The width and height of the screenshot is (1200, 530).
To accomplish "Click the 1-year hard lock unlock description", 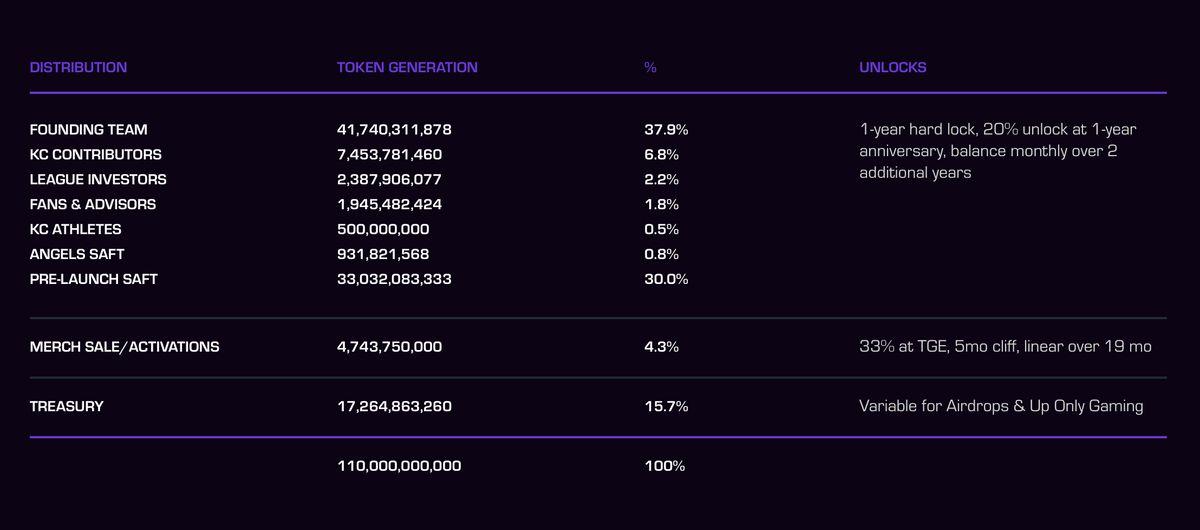I will 997,151.
